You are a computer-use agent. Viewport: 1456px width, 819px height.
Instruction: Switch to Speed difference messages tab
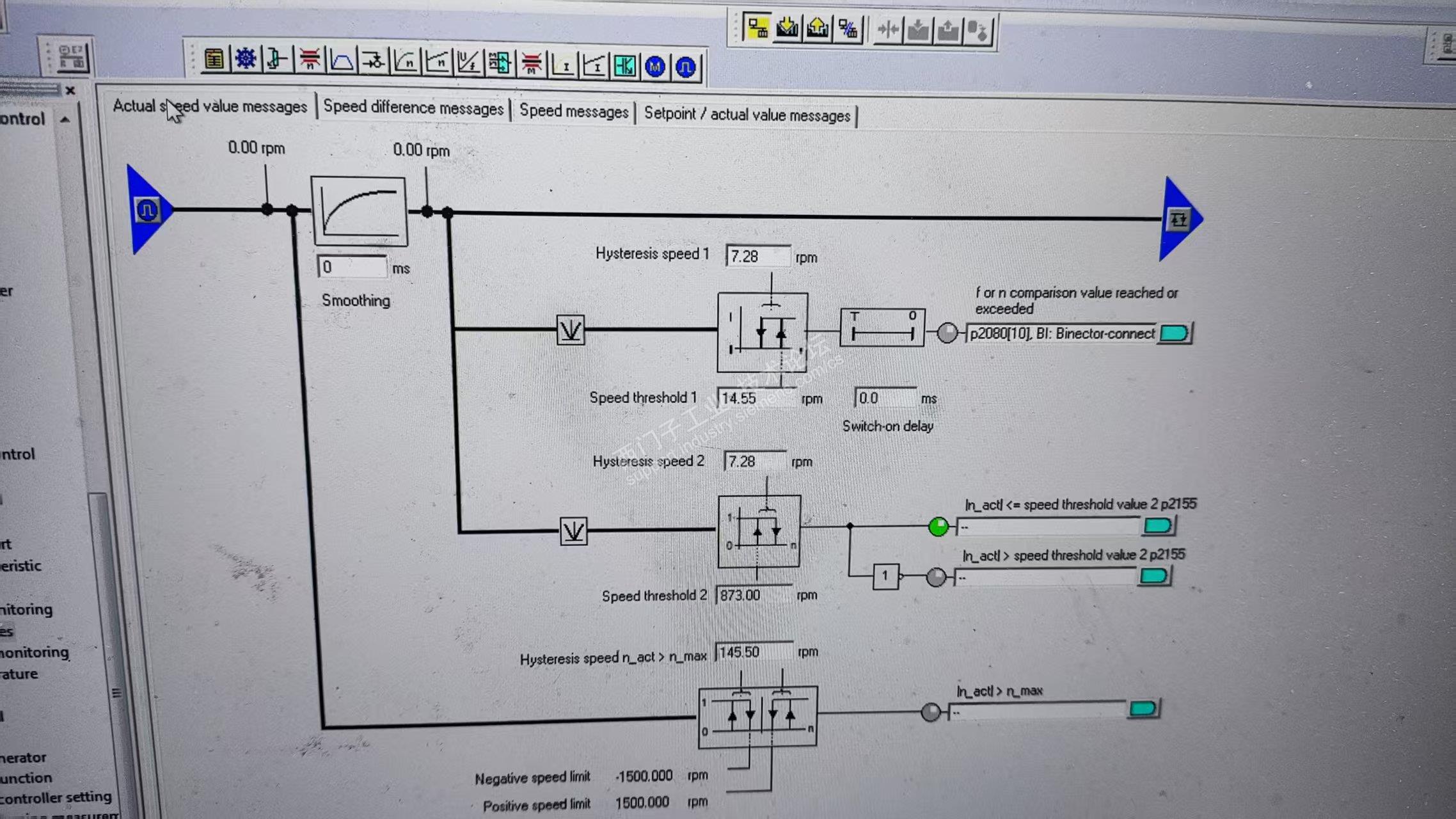413,107
